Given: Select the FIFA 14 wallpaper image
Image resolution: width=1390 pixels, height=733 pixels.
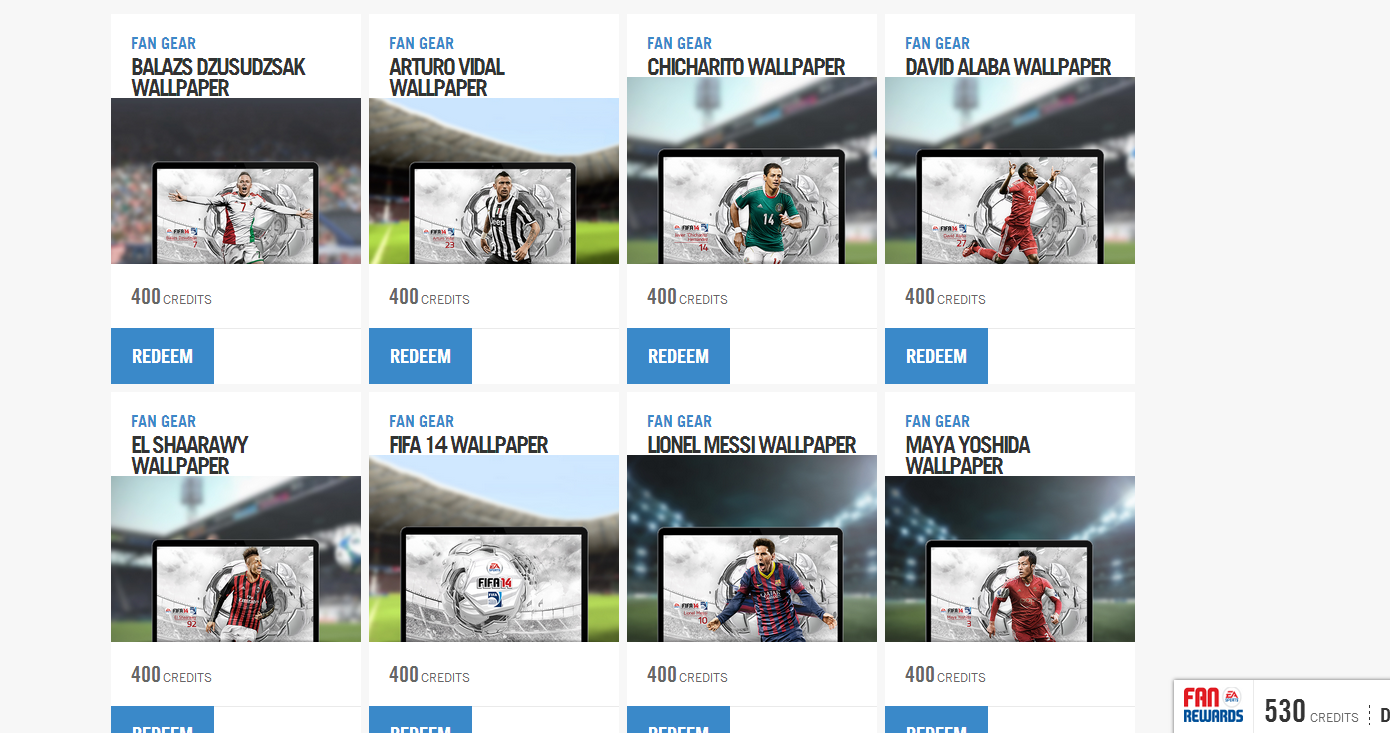Looking at the screenshot, I should coord(494,548).
